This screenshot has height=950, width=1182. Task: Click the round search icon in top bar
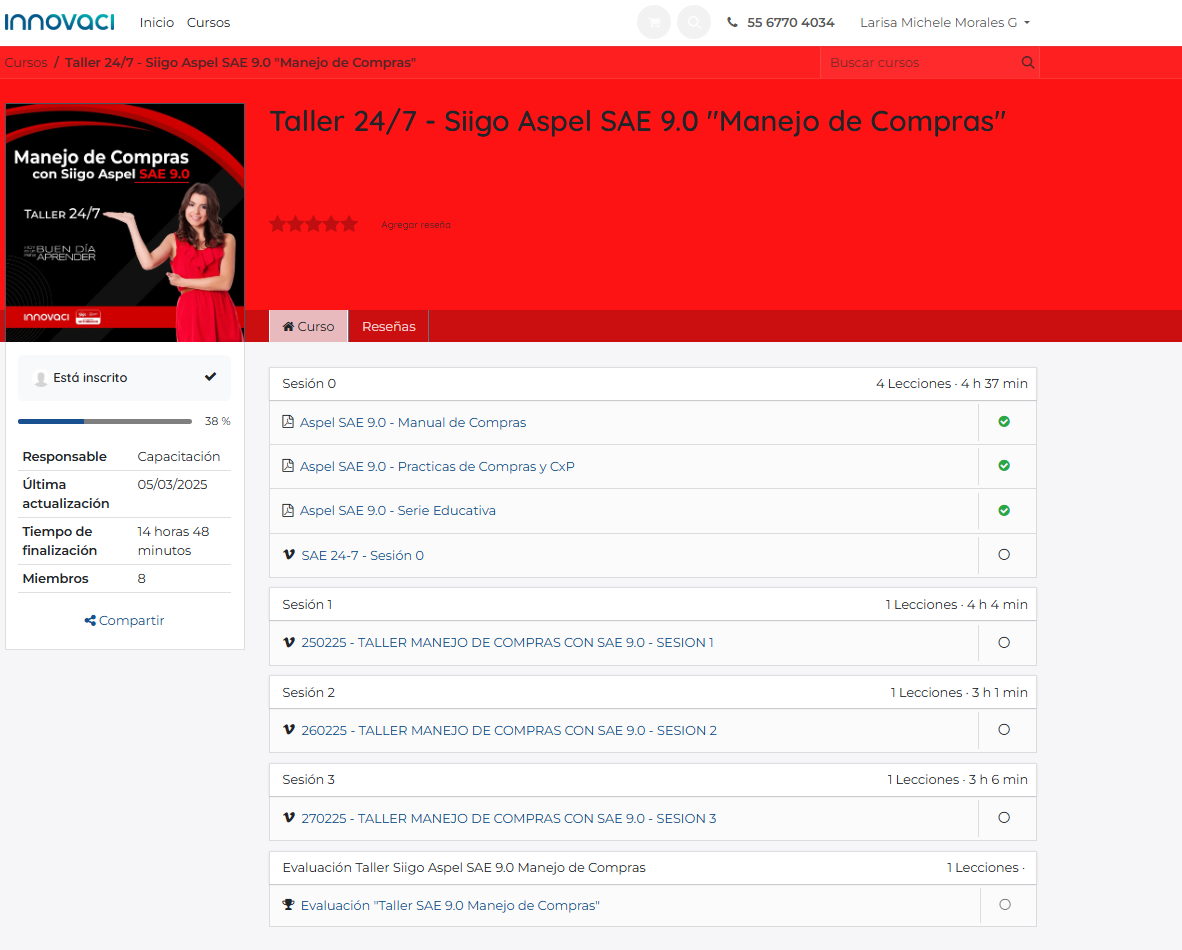pyautogui.click(x=694, y=22)
